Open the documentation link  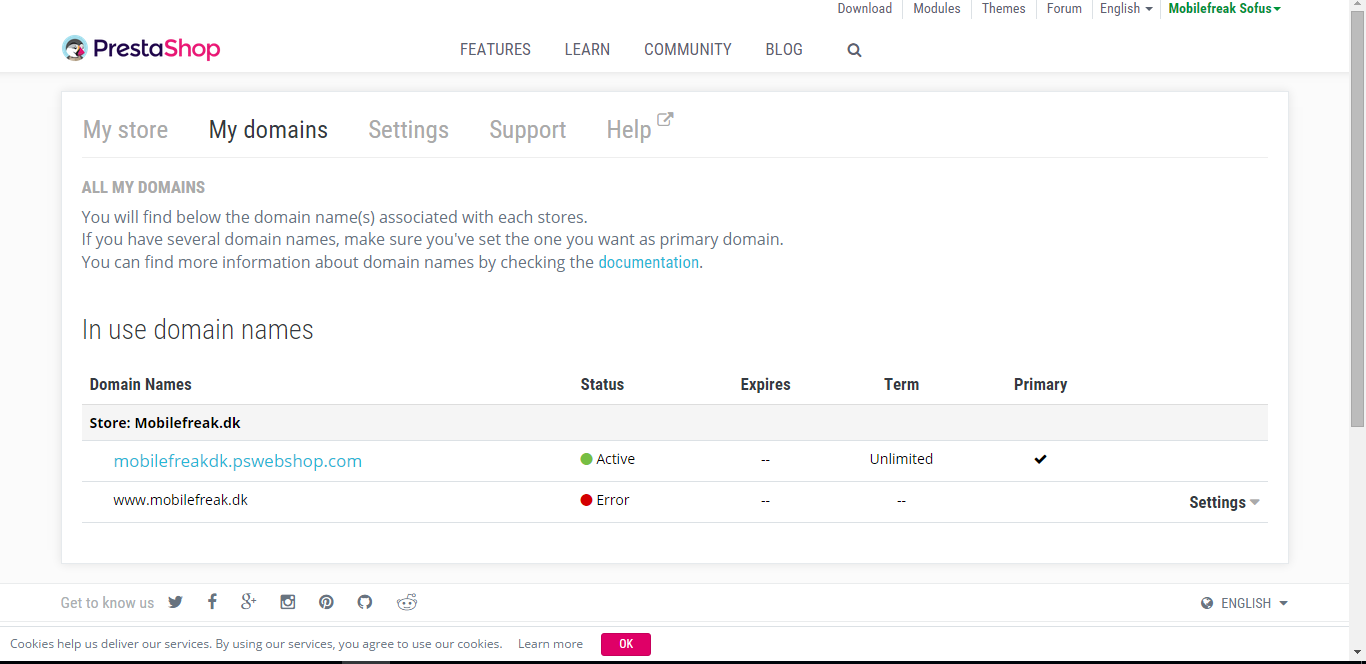click(649, 262)
